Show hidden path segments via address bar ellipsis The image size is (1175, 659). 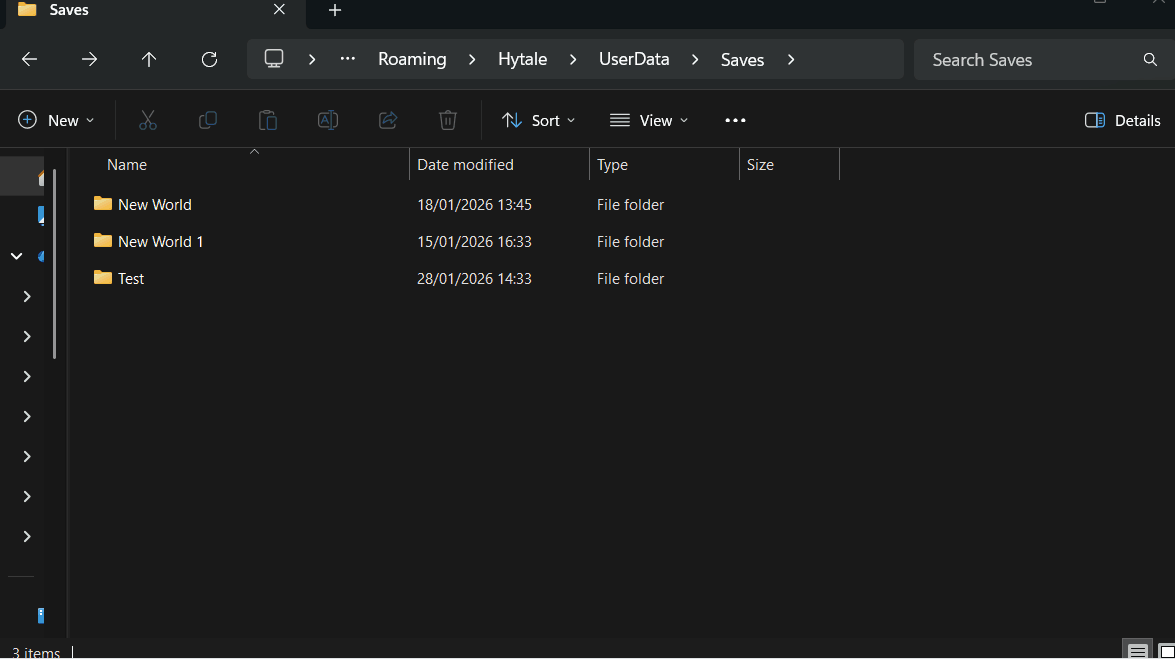(x=348, y=58)
